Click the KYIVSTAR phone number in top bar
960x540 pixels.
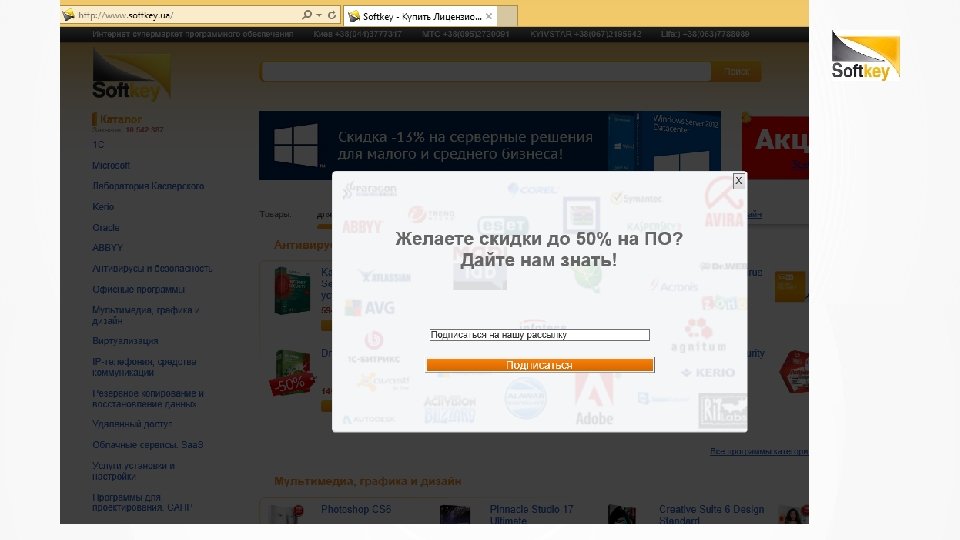(586, 34)
